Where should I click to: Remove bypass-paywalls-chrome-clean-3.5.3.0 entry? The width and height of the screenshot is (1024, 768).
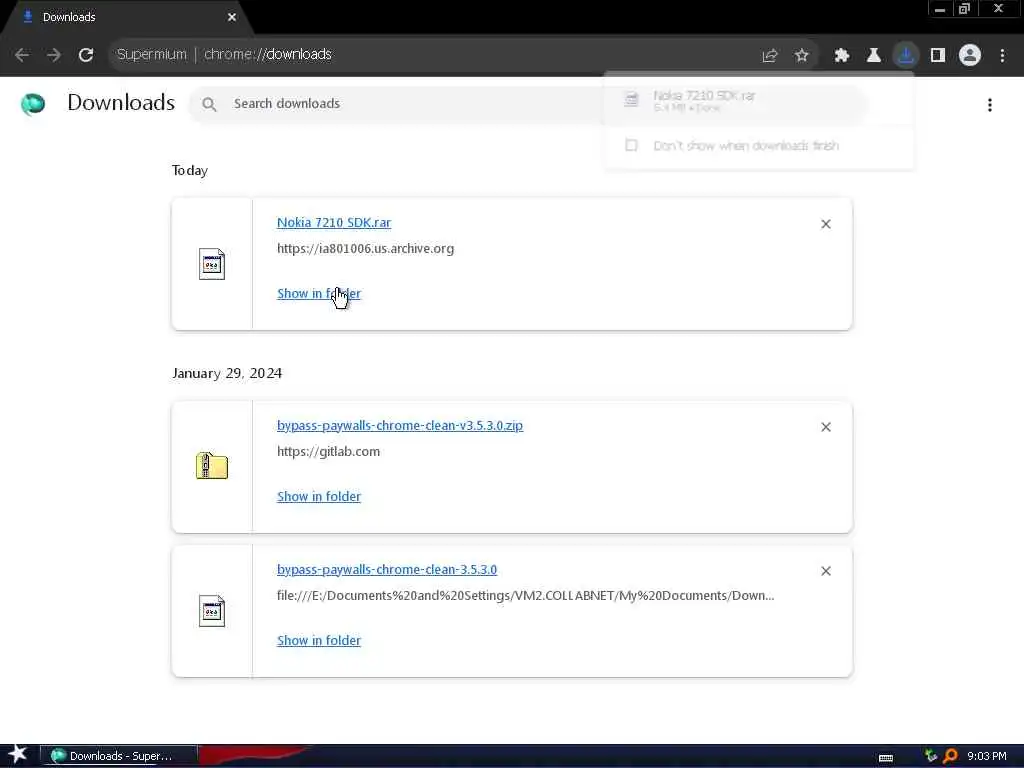pyautogui.click(x=826, y=571)
